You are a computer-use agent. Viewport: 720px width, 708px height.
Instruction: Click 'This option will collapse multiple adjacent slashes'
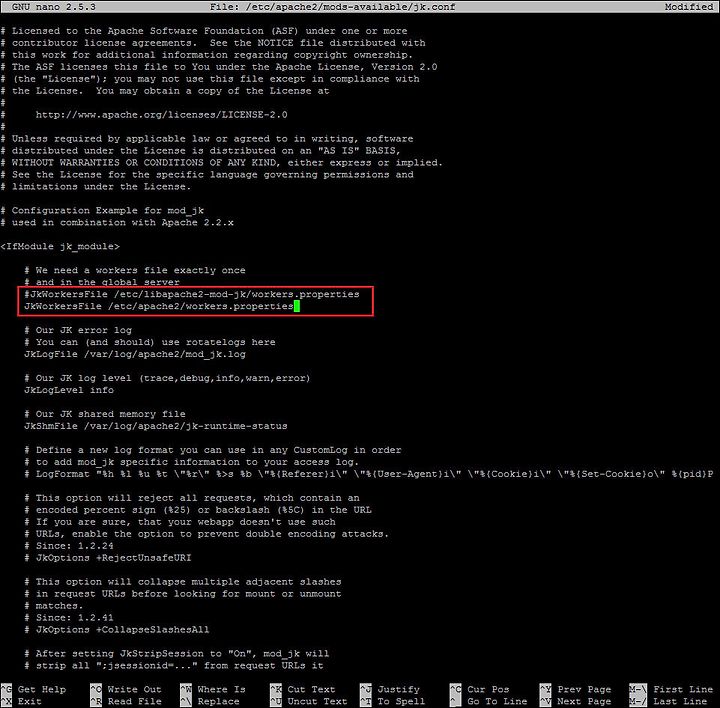point(183,581)
